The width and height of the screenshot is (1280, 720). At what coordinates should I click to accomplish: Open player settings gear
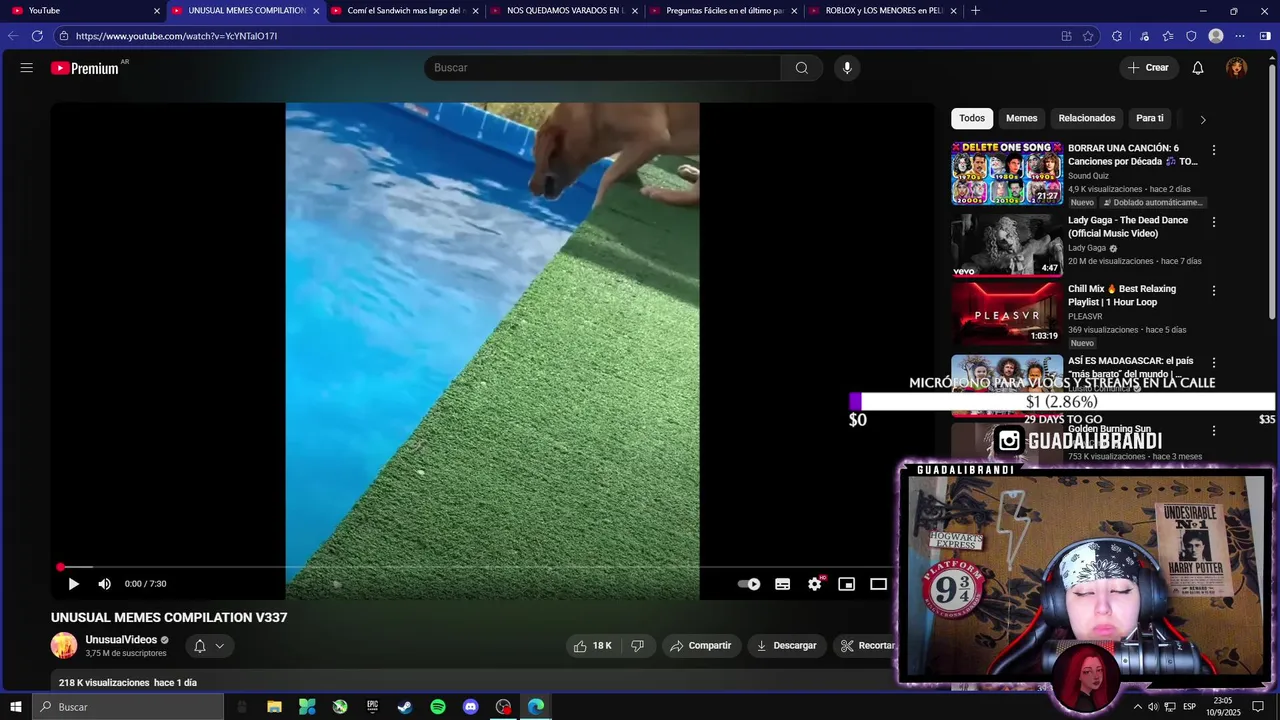click(x=815, y=584)
